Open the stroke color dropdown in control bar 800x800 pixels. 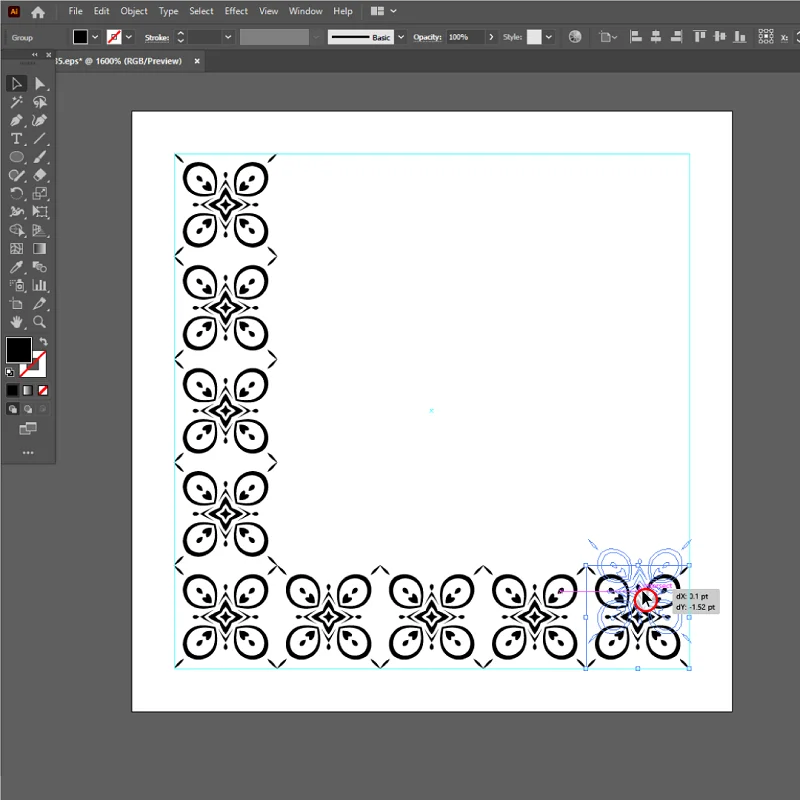(x=129, y=37)
